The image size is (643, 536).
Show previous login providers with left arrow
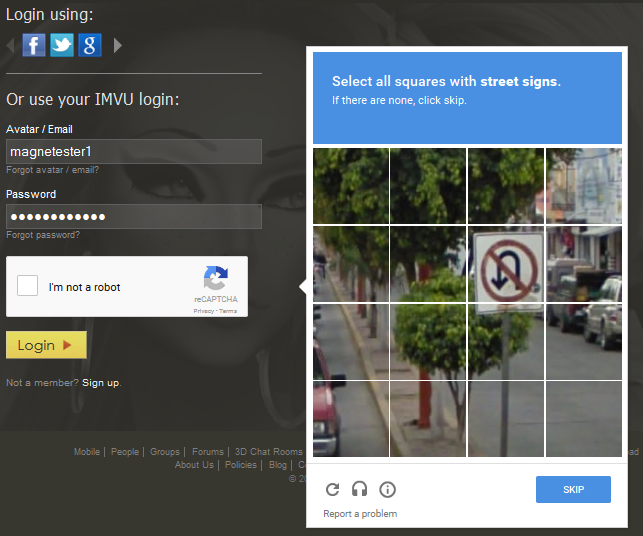(x=11, y=45)
